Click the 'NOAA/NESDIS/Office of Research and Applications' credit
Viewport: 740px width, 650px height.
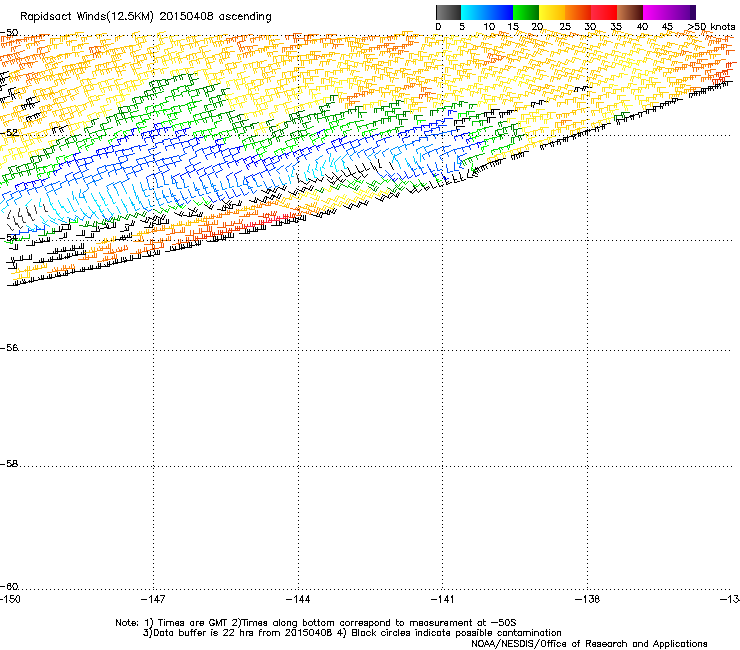(x=589, y=644)
